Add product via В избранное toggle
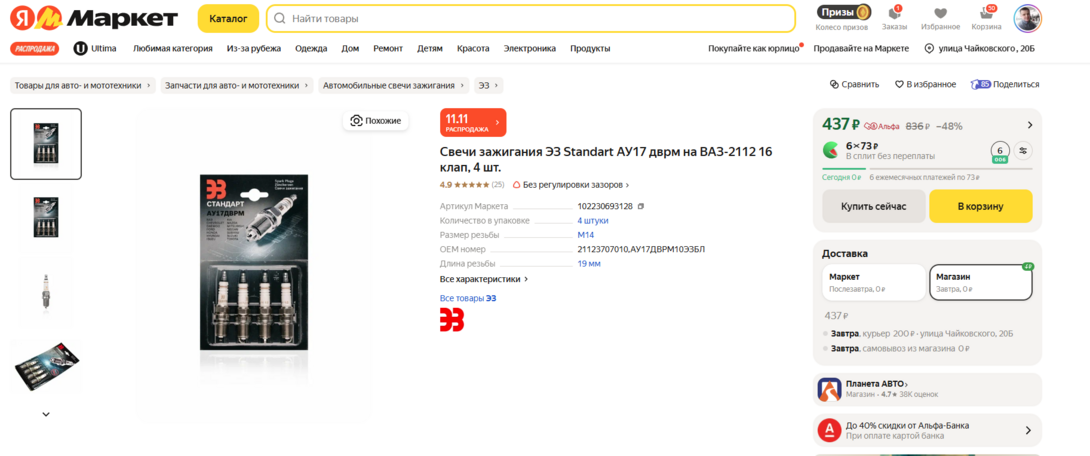1090x456 pixels. pos(925,85)
